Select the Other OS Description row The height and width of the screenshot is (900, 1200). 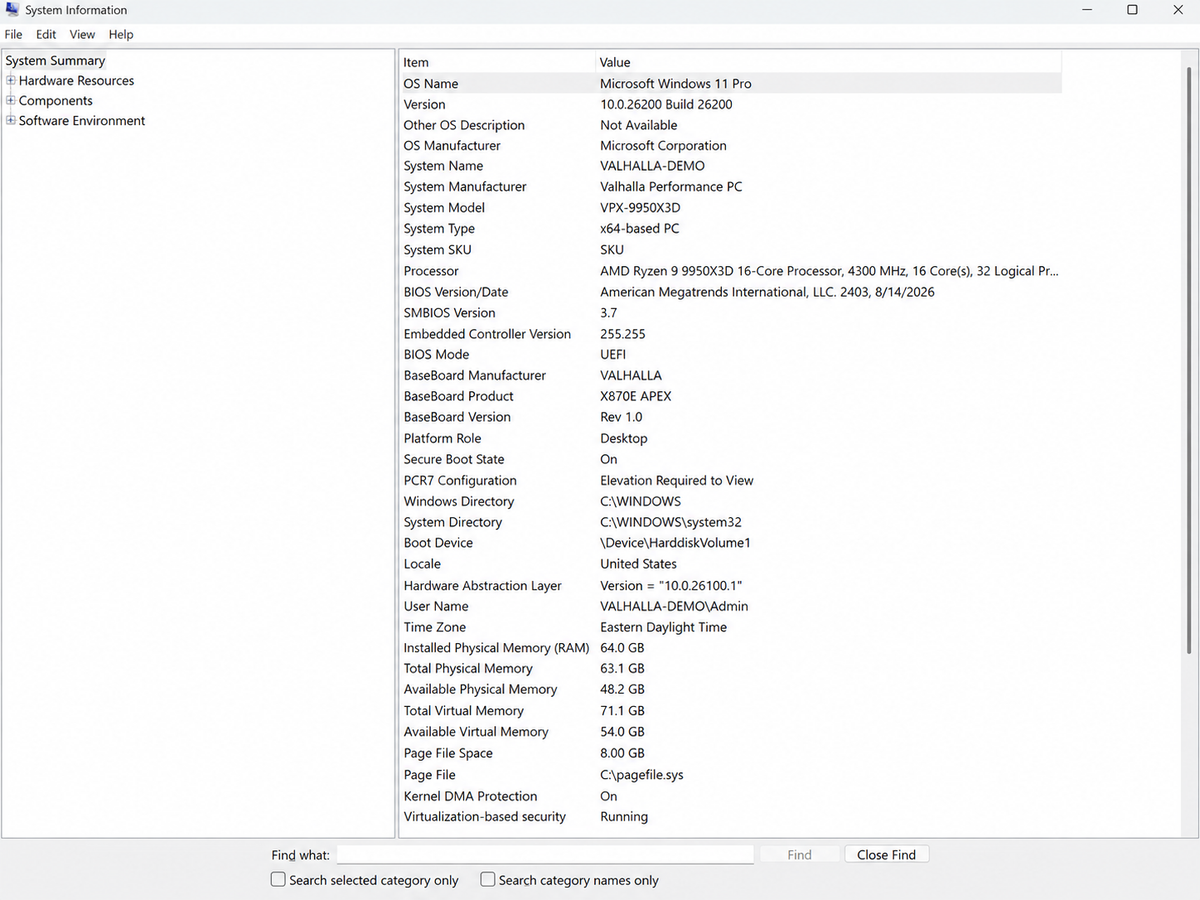coord(731,126)
